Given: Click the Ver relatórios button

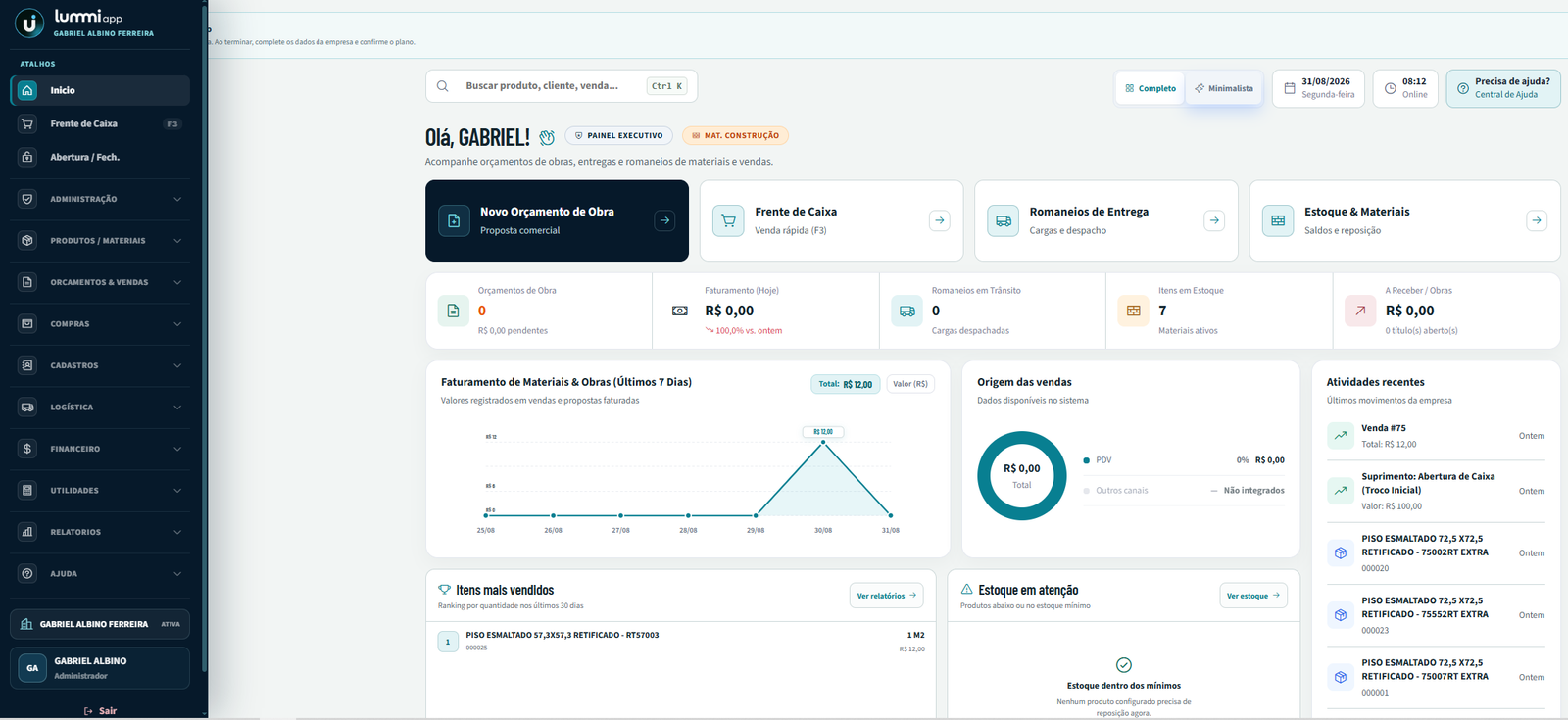Looking at the screenshot, I should pos(886,596).
